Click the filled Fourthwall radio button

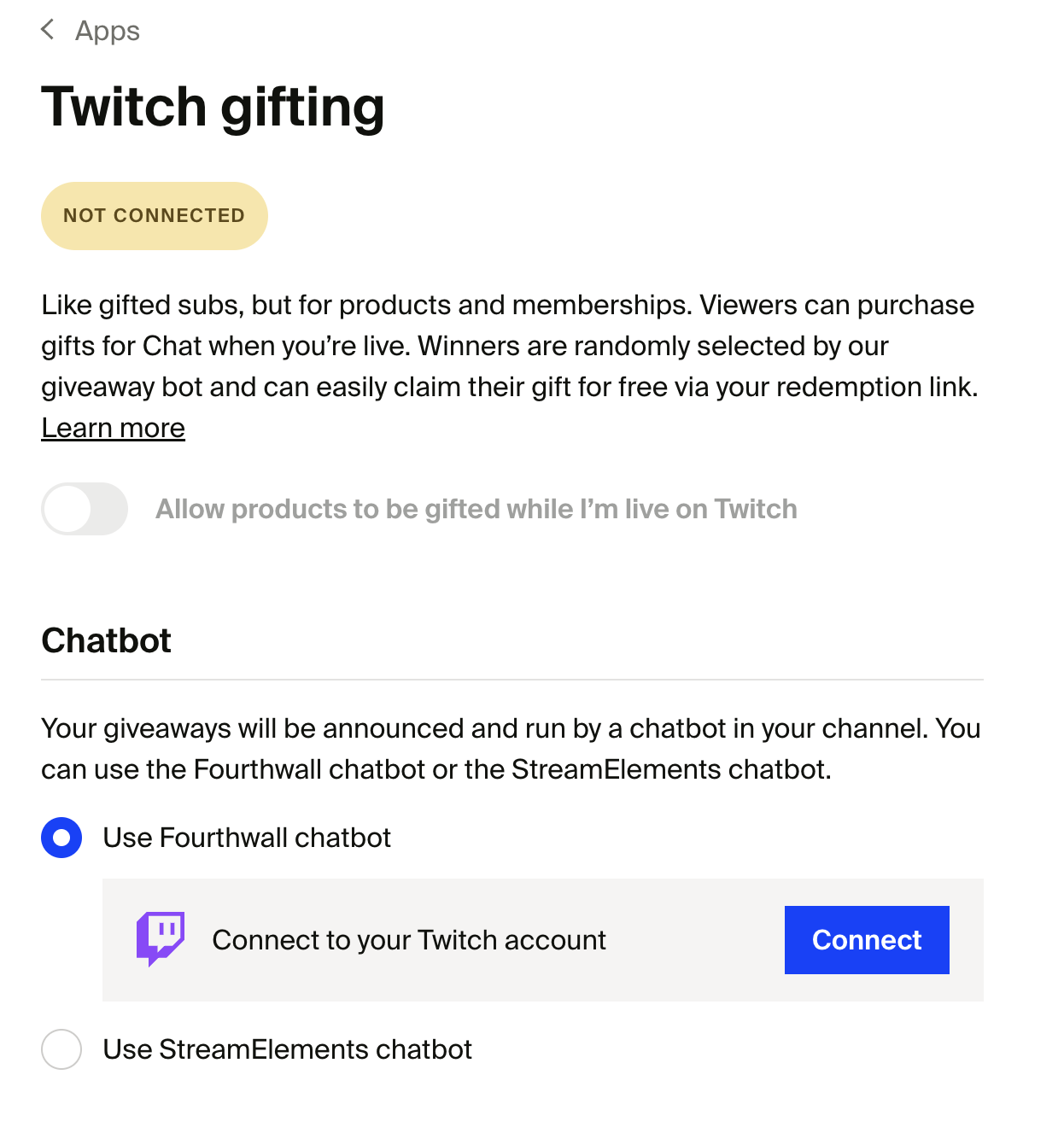tap(61, 838)
